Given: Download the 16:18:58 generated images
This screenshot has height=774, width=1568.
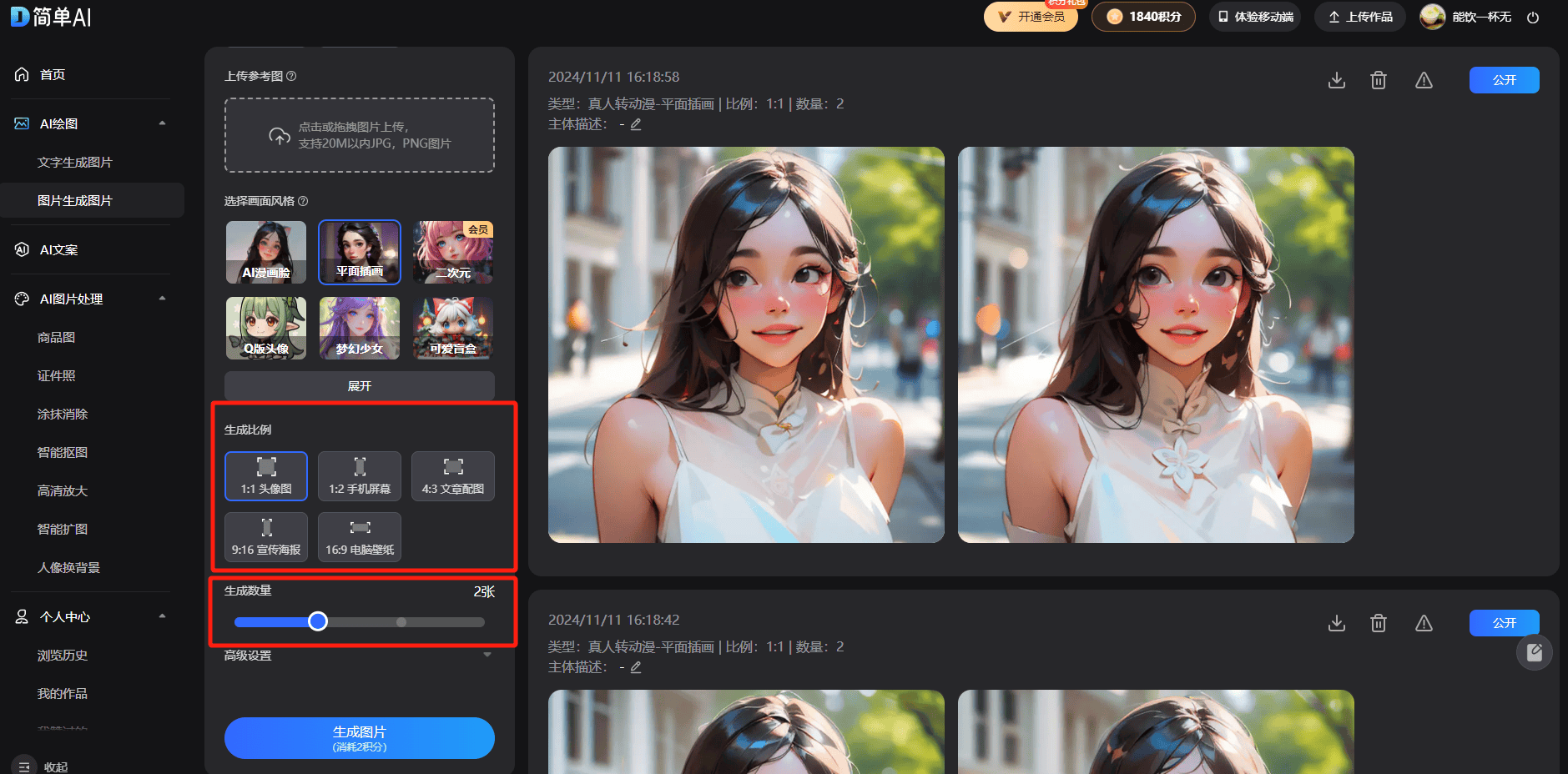Looking at the screenshot, I should pos(1336,80).
